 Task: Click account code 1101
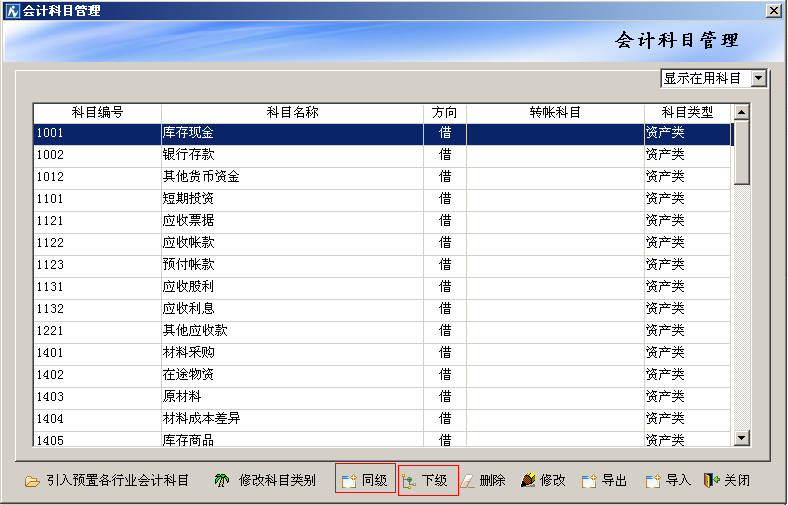click(50, 199)
